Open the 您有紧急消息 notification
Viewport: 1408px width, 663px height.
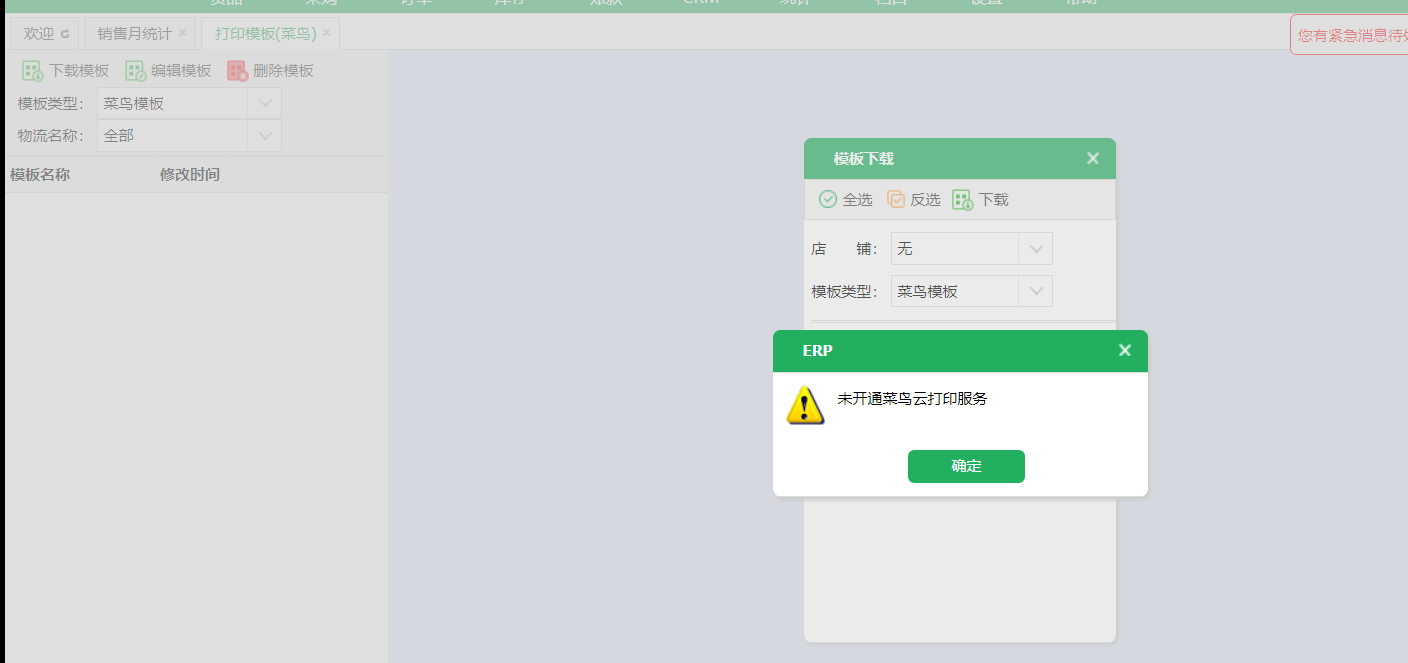[x=1350, y=35]
